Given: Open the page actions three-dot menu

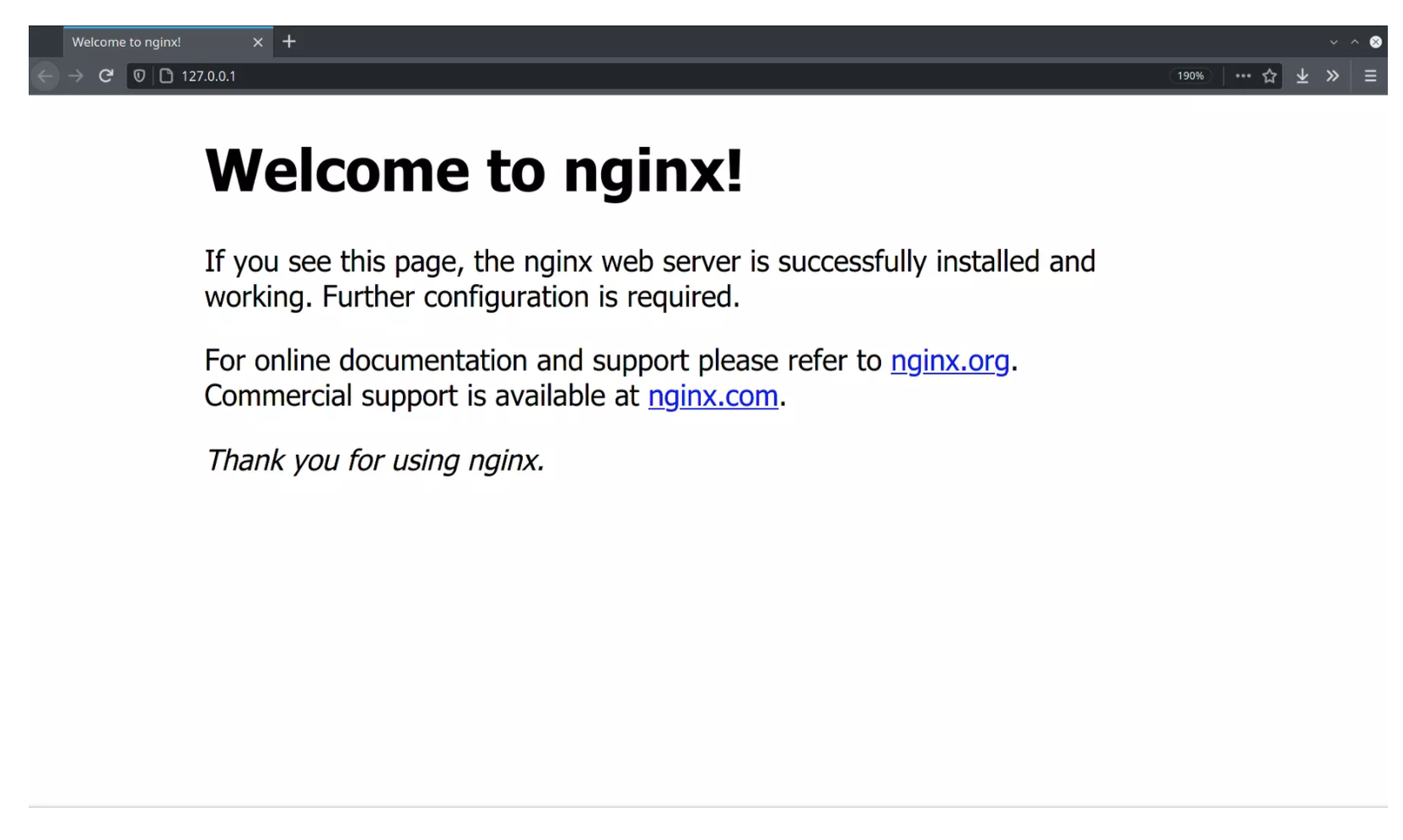Looking at the screenshot, I should coord(1243,76).
